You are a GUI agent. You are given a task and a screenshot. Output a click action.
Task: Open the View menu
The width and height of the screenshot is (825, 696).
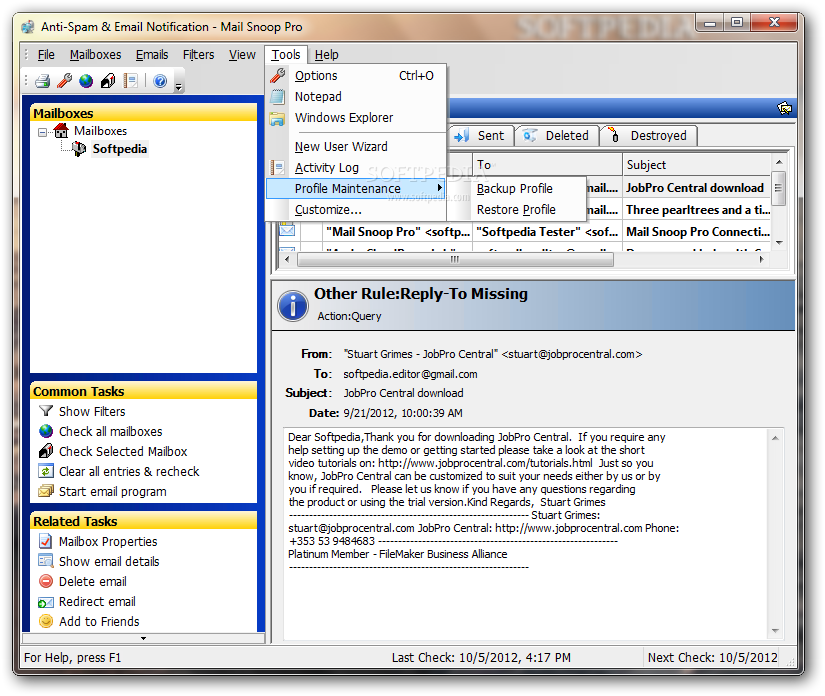242,55
